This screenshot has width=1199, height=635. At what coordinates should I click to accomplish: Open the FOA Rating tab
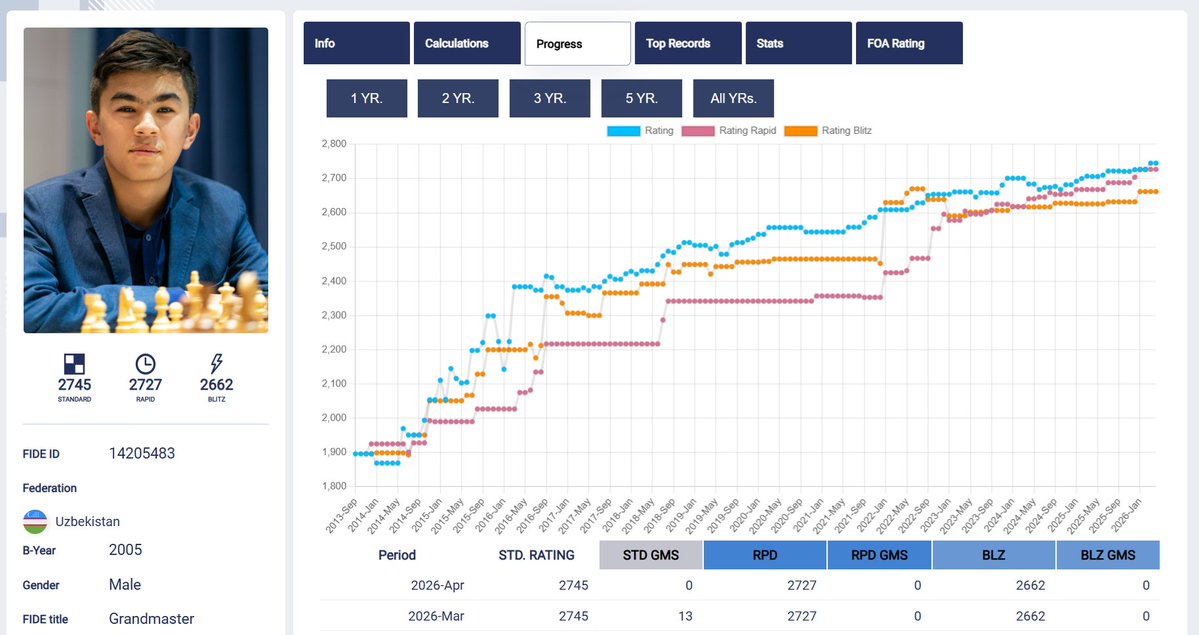908,43
